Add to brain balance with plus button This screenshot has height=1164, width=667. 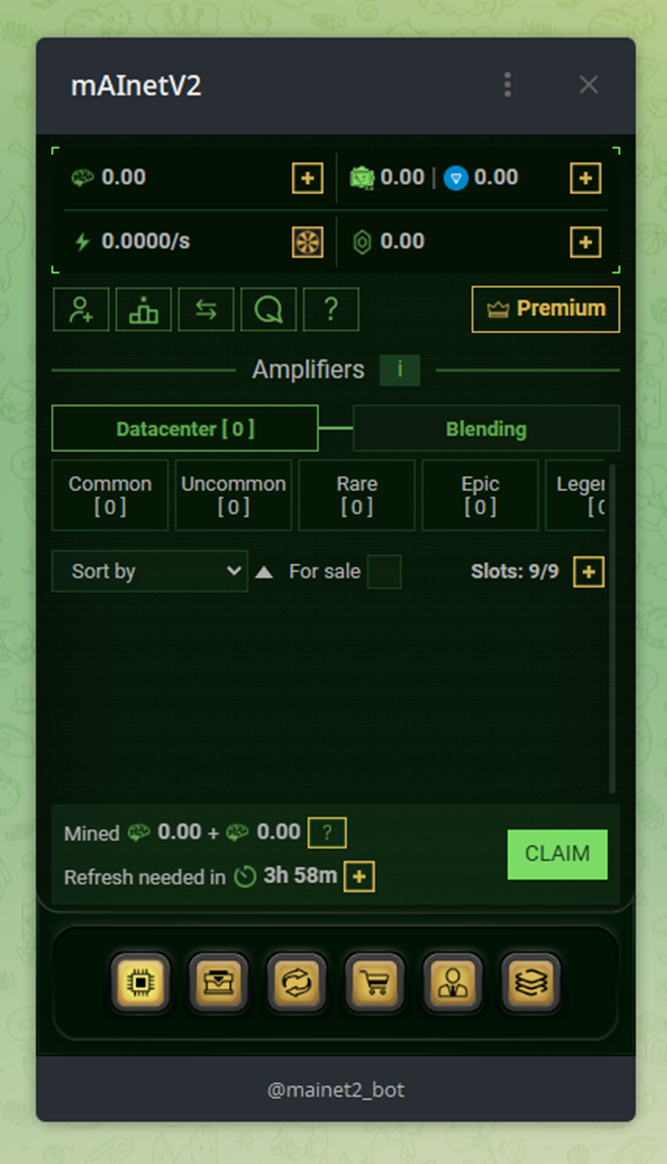pyautogui.click(x=307, y=178)
